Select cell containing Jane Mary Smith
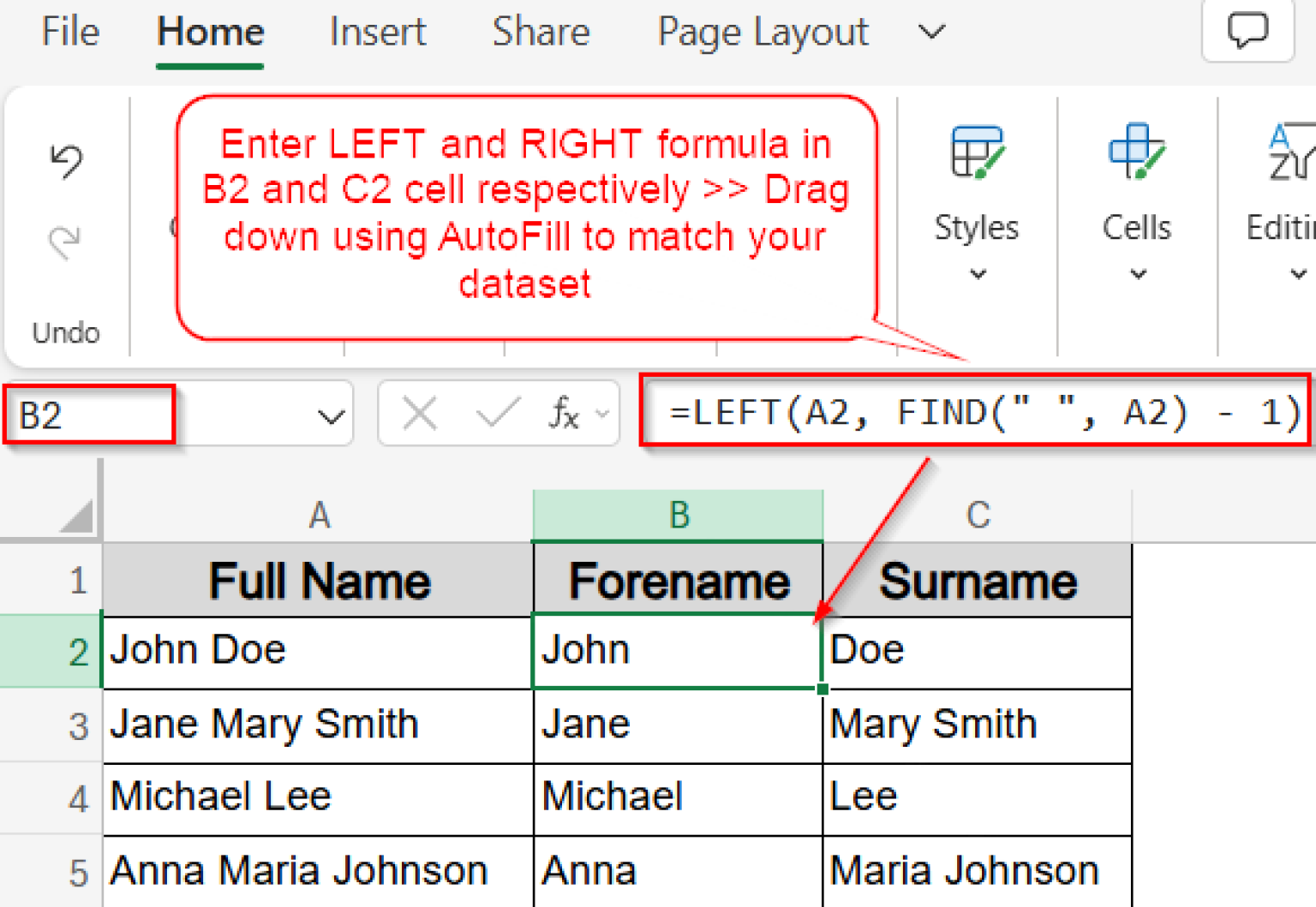1316x907 pixels. [266, 724]
